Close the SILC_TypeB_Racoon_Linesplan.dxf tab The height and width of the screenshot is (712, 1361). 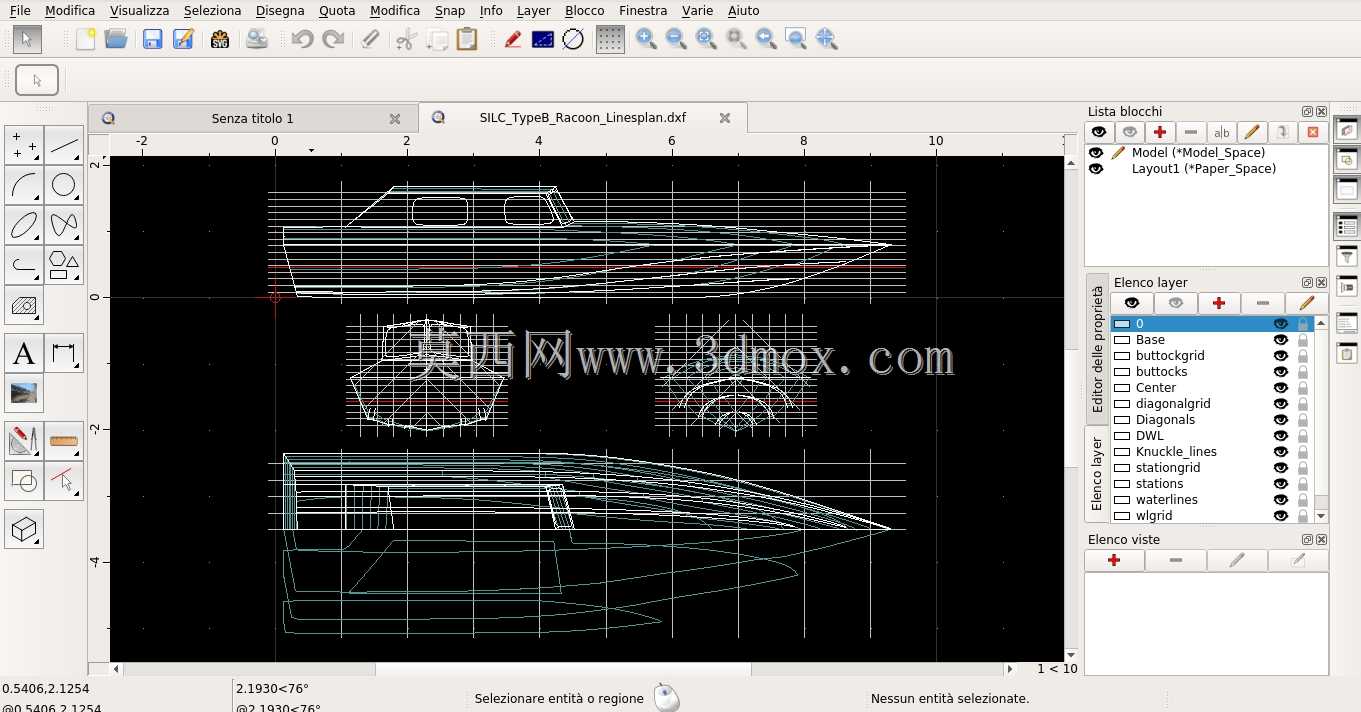(x=725, y=118)
